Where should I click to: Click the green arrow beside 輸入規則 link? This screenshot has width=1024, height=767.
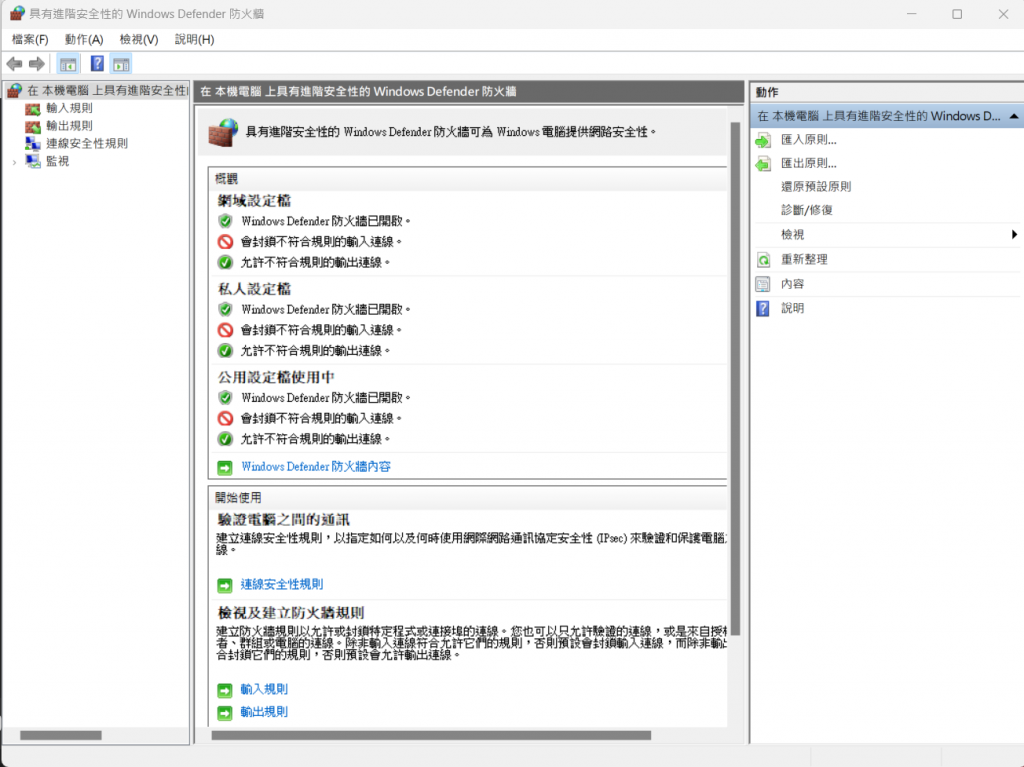click(225, 690)
